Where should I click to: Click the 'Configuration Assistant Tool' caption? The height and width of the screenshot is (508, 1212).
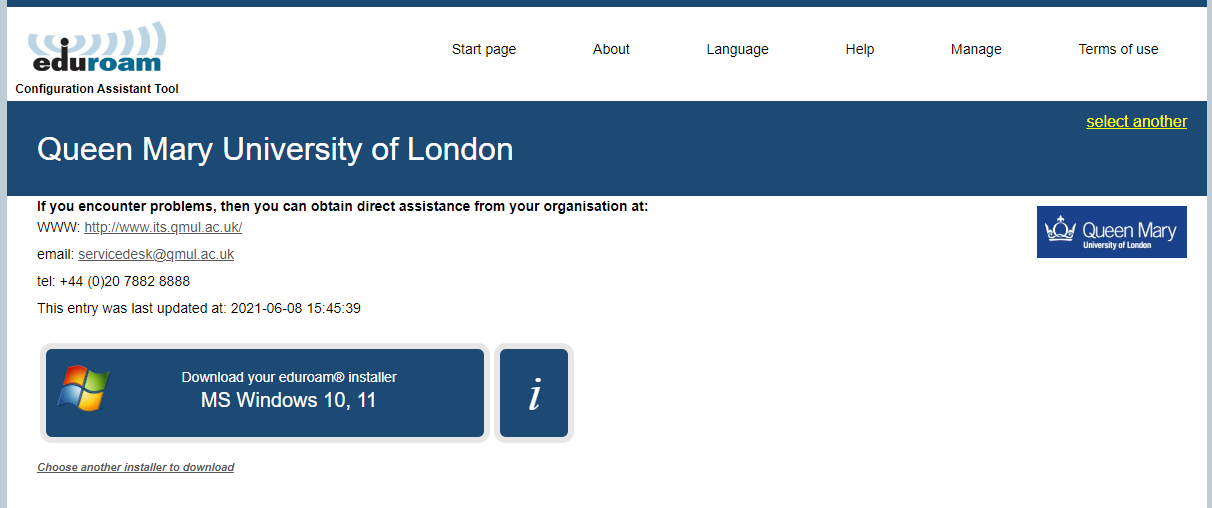[97, 89]
